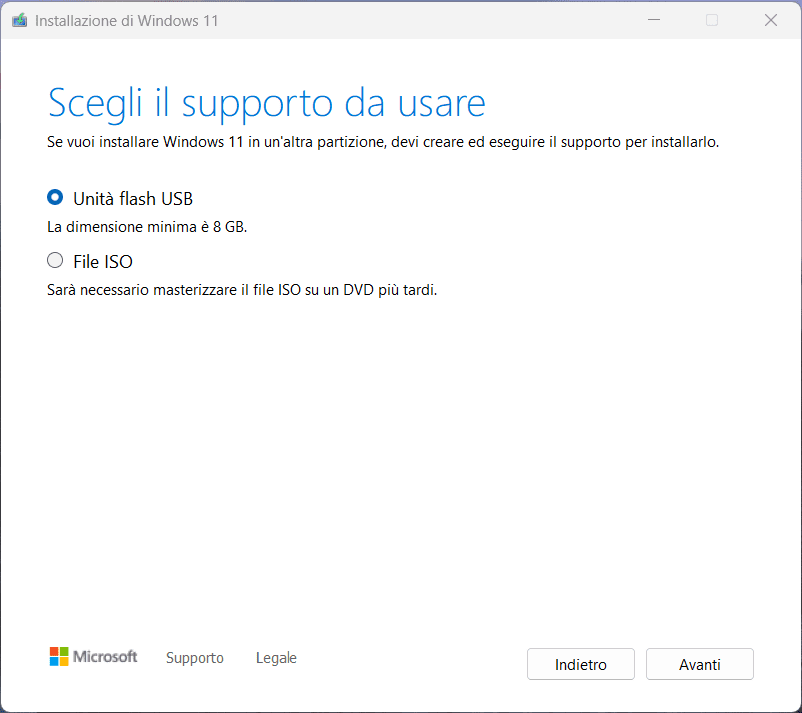
Task: Click the instruction text about installing on another partition
Action: point(383,142)
